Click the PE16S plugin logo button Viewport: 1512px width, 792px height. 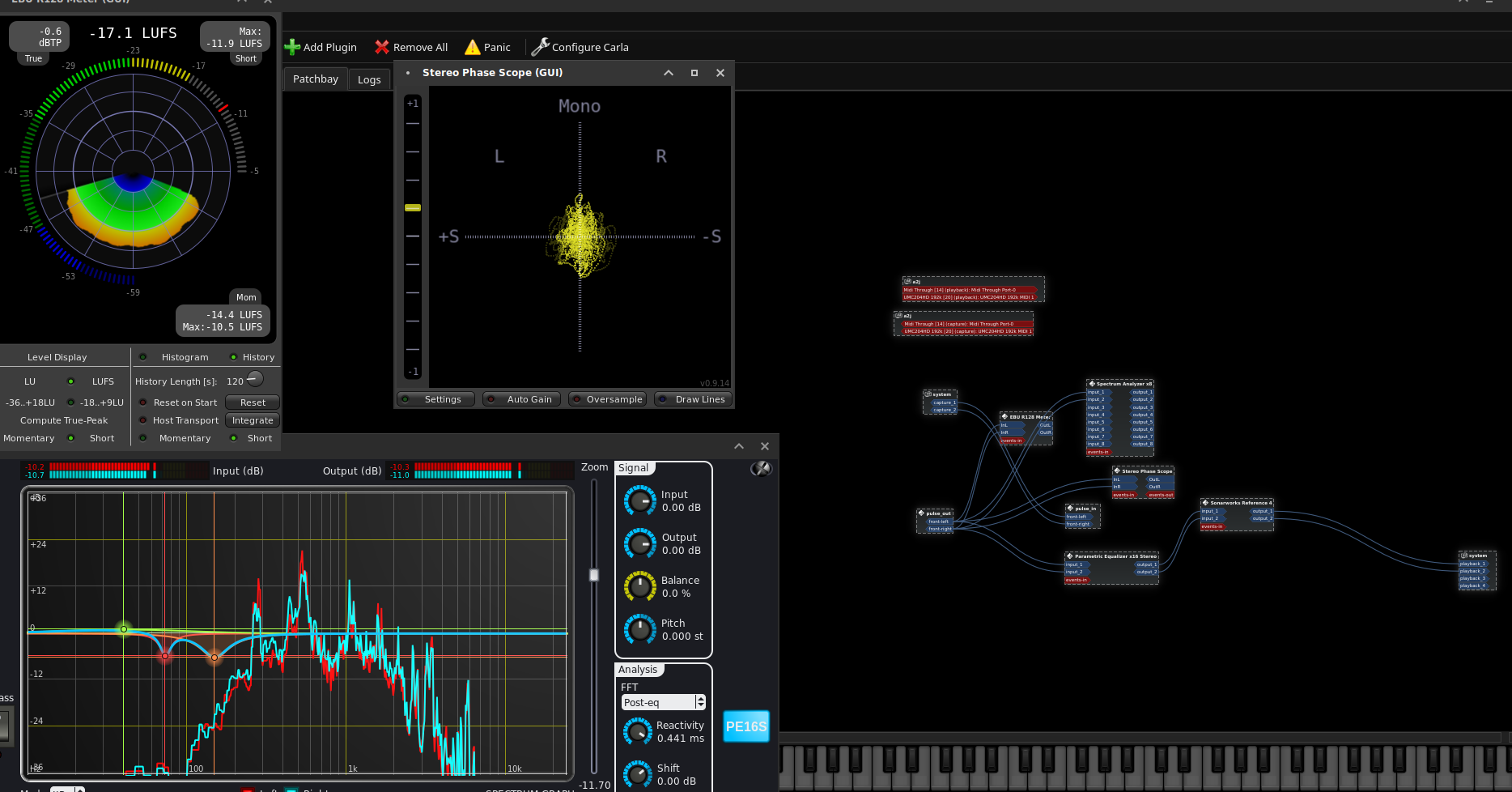click(745, 726)
